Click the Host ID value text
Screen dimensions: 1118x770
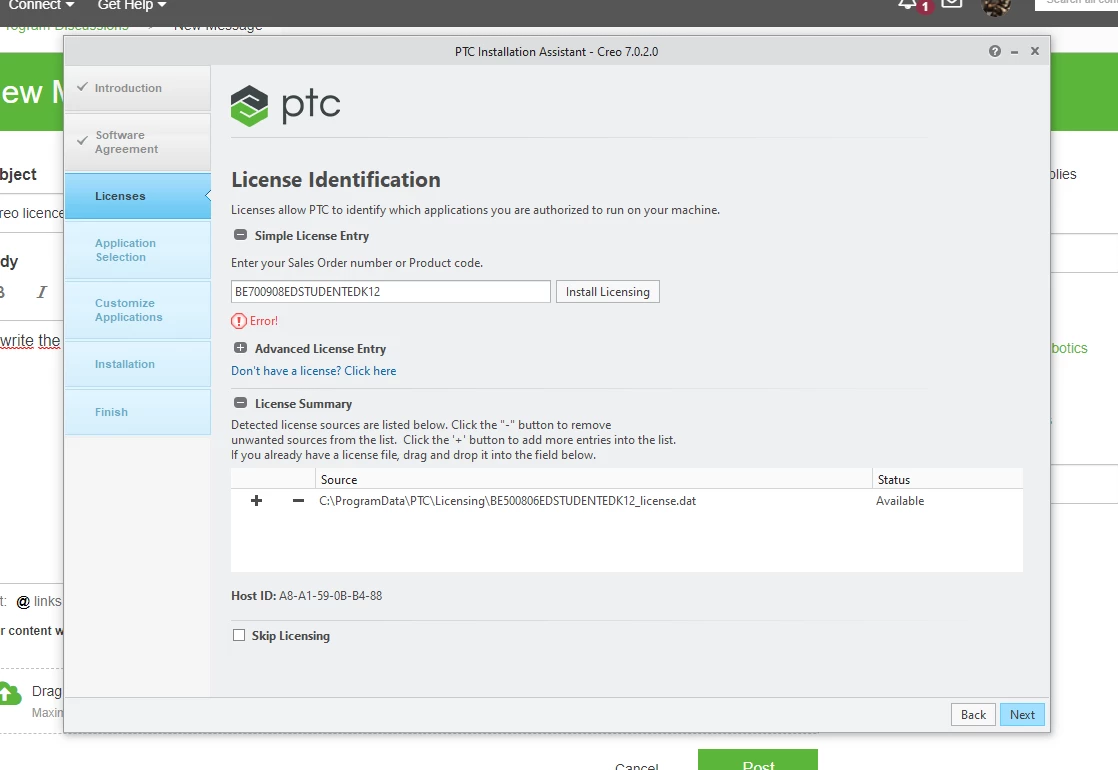[x=330, y=595]
